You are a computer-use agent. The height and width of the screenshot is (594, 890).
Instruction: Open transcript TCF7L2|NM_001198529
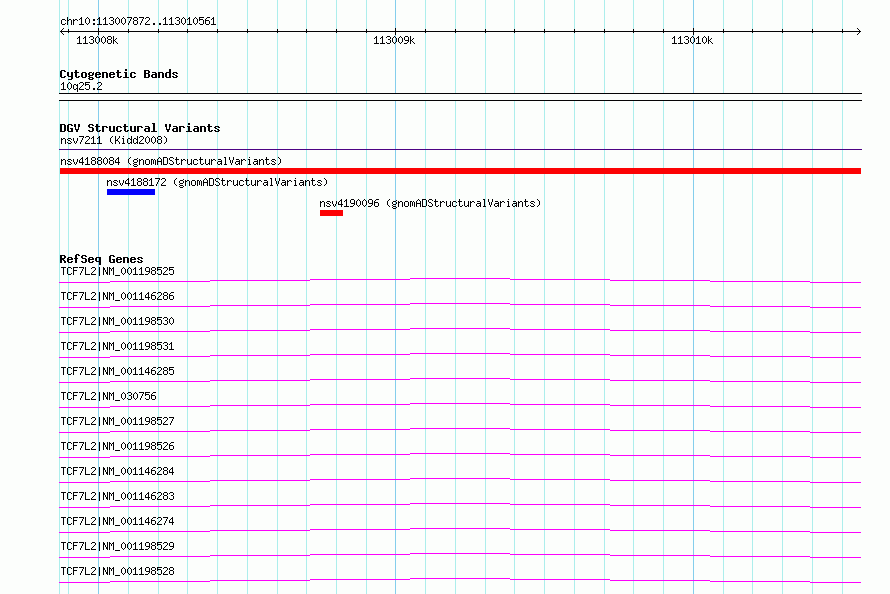[x=117, y=546]
